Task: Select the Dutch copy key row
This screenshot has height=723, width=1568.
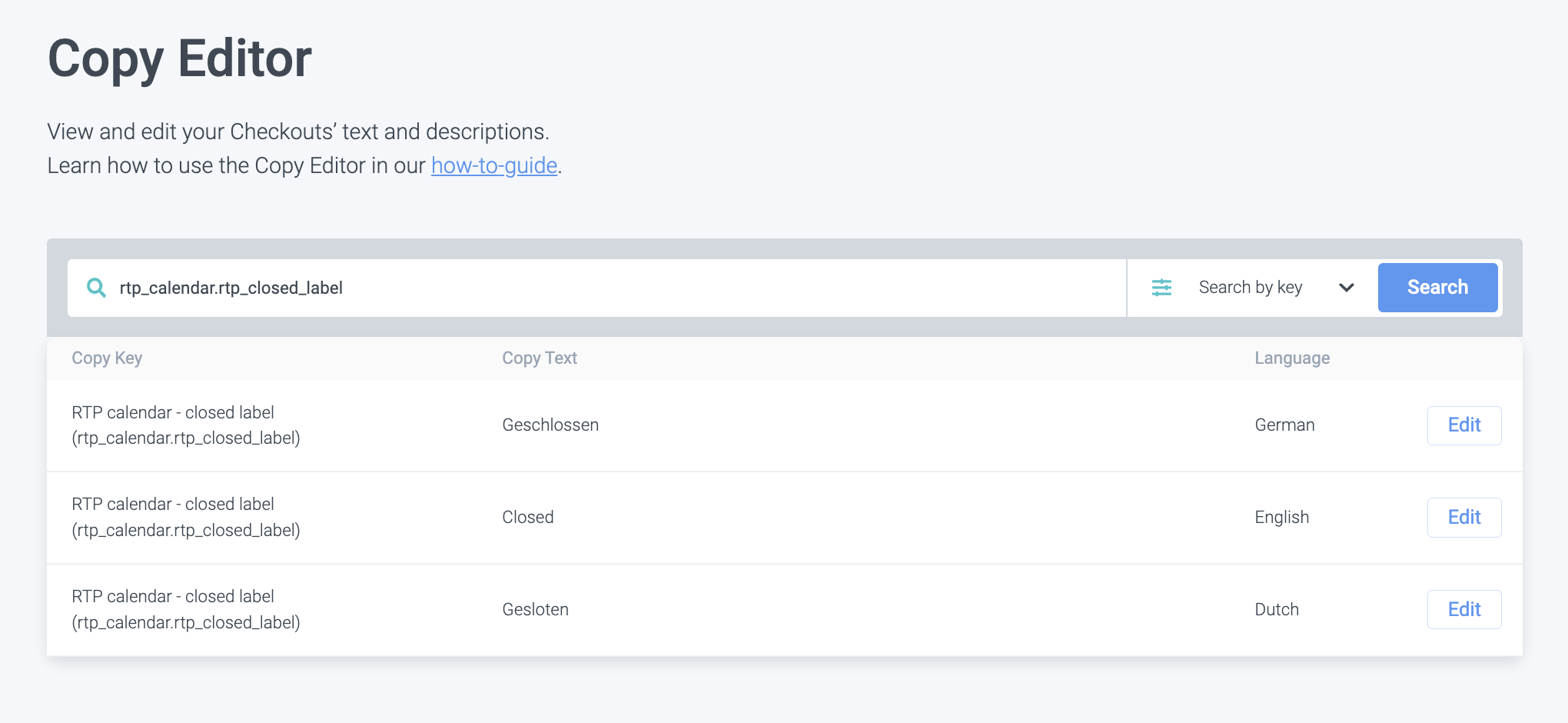Action: 186,610
